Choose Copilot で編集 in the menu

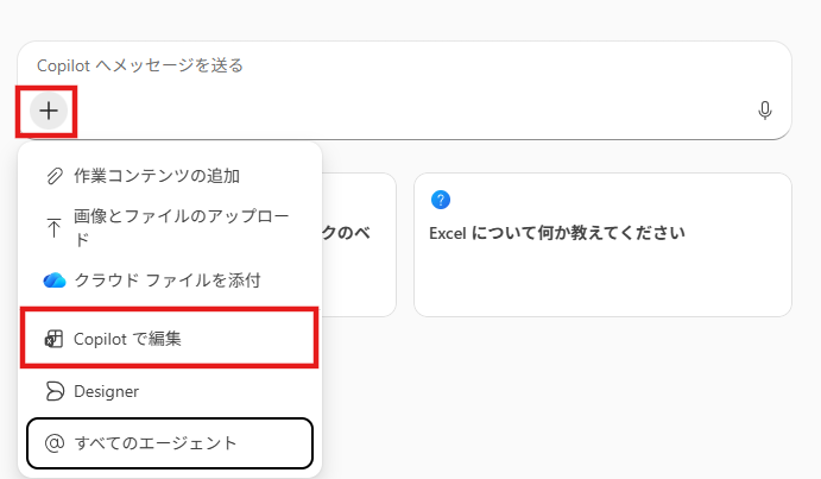[128, 340]
